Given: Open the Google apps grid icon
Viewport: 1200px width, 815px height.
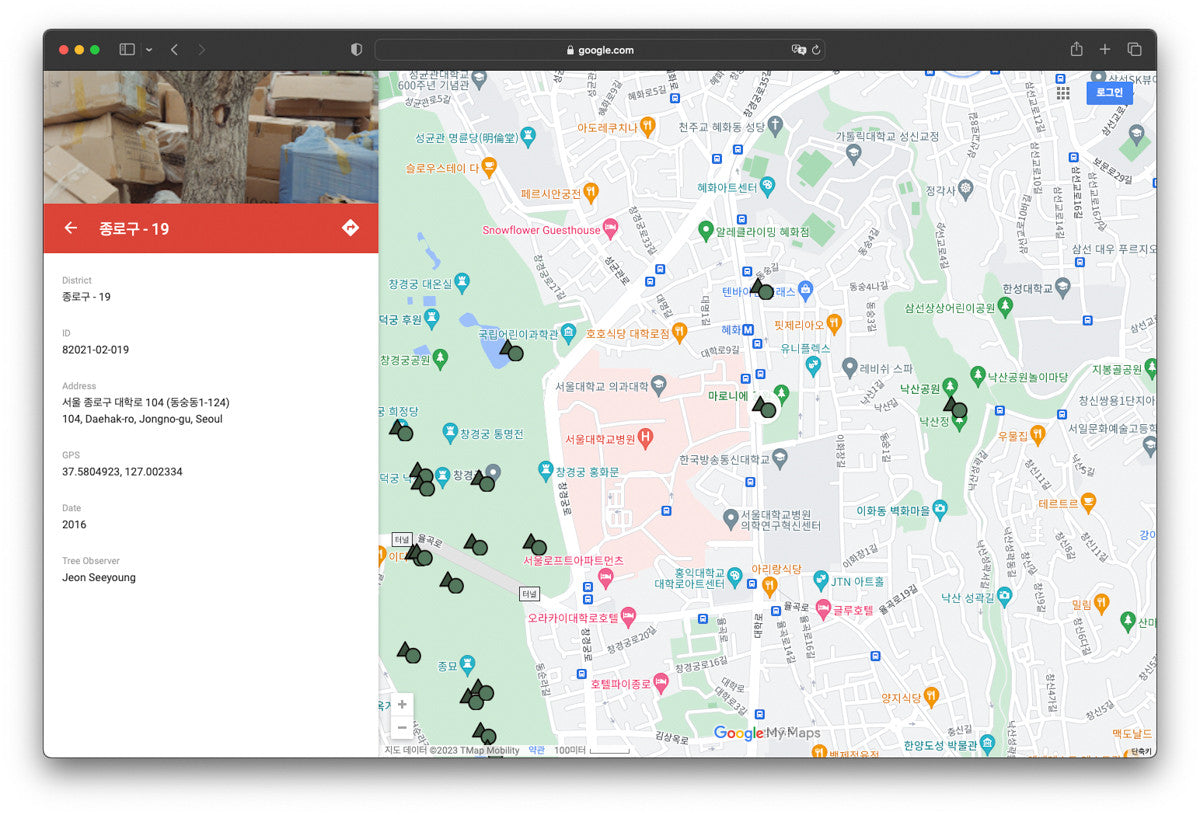Looking at the screenshot, I should click(x=1063, y=92).
